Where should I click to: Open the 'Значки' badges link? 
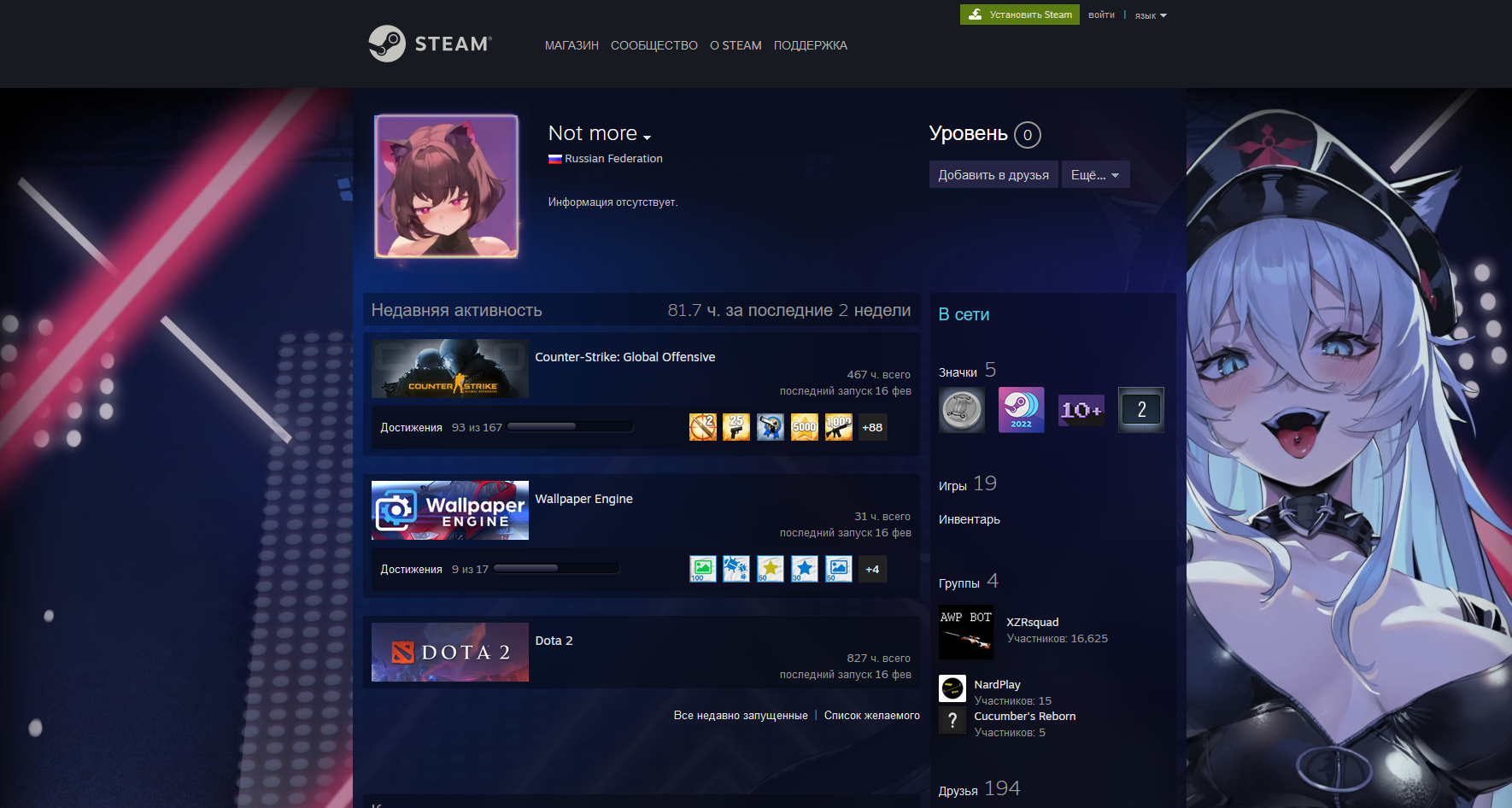[x=958, y=372]
